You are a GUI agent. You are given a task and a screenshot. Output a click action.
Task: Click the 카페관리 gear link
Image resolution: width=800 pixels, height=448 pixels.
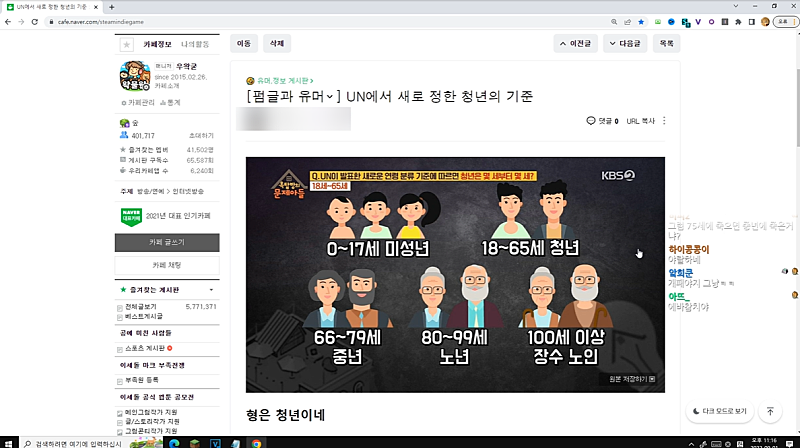click(138, 103)
